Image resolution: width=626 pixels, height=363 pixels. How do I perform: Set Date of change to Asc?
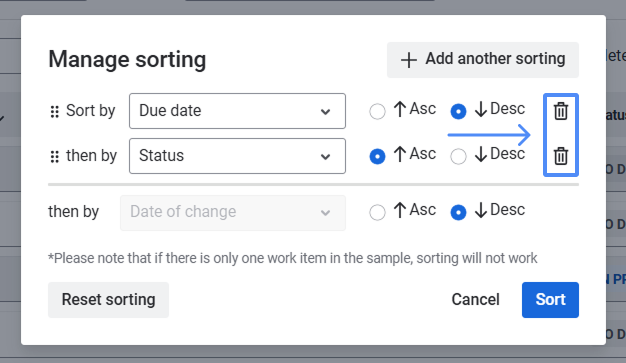click(x=377, y=212)
